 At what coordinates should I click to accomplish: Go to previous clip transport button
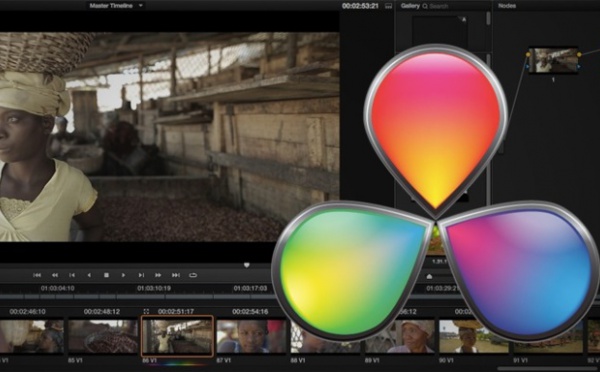point(72,275)
